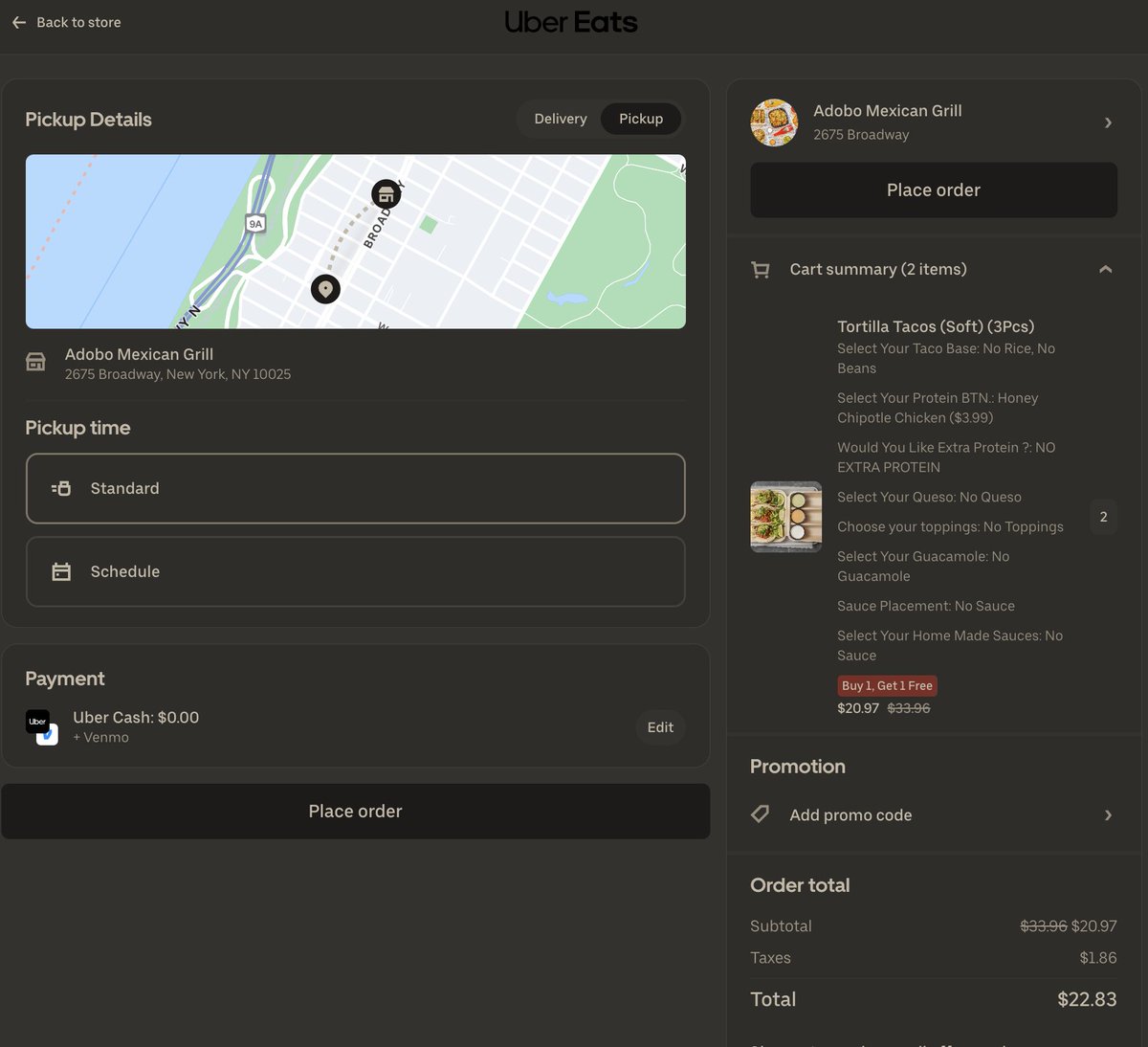Select the Pickup option
This screenshot has width=1148, height=1047.
(x=641, y=119)
